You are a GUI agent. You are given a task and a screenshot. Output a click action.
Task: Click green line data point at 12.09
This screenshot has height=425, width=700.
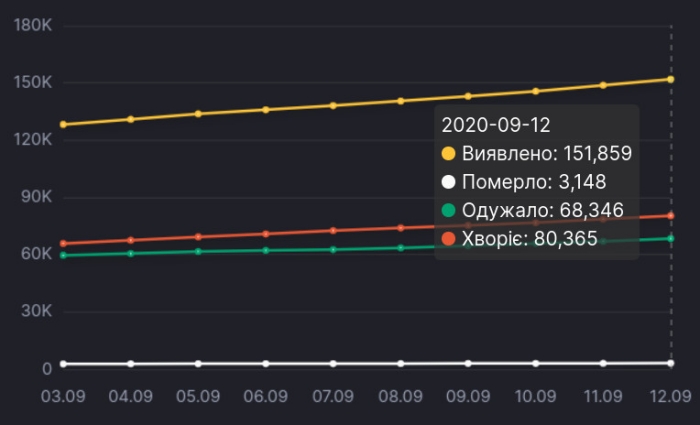[671, 238]
